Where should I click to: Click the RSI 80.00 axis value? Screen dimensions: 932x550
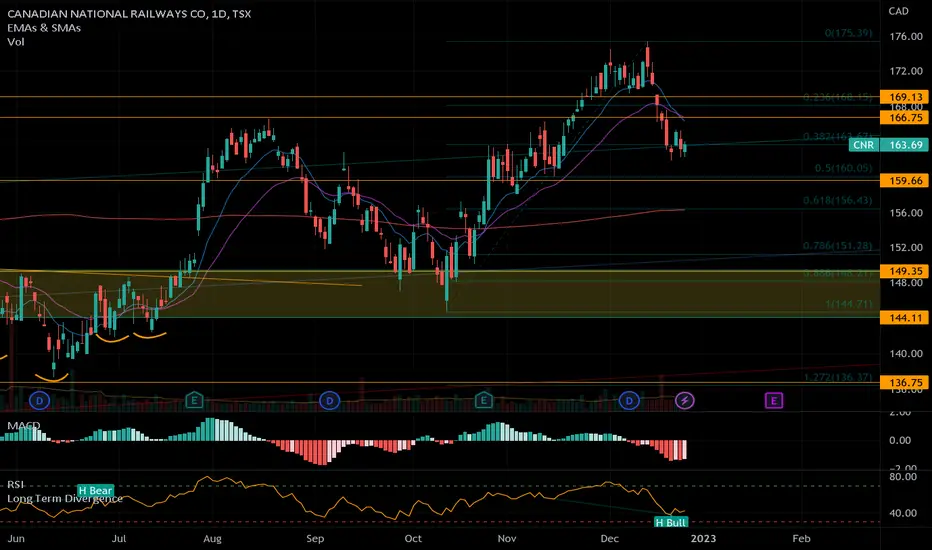coord(903,477)
